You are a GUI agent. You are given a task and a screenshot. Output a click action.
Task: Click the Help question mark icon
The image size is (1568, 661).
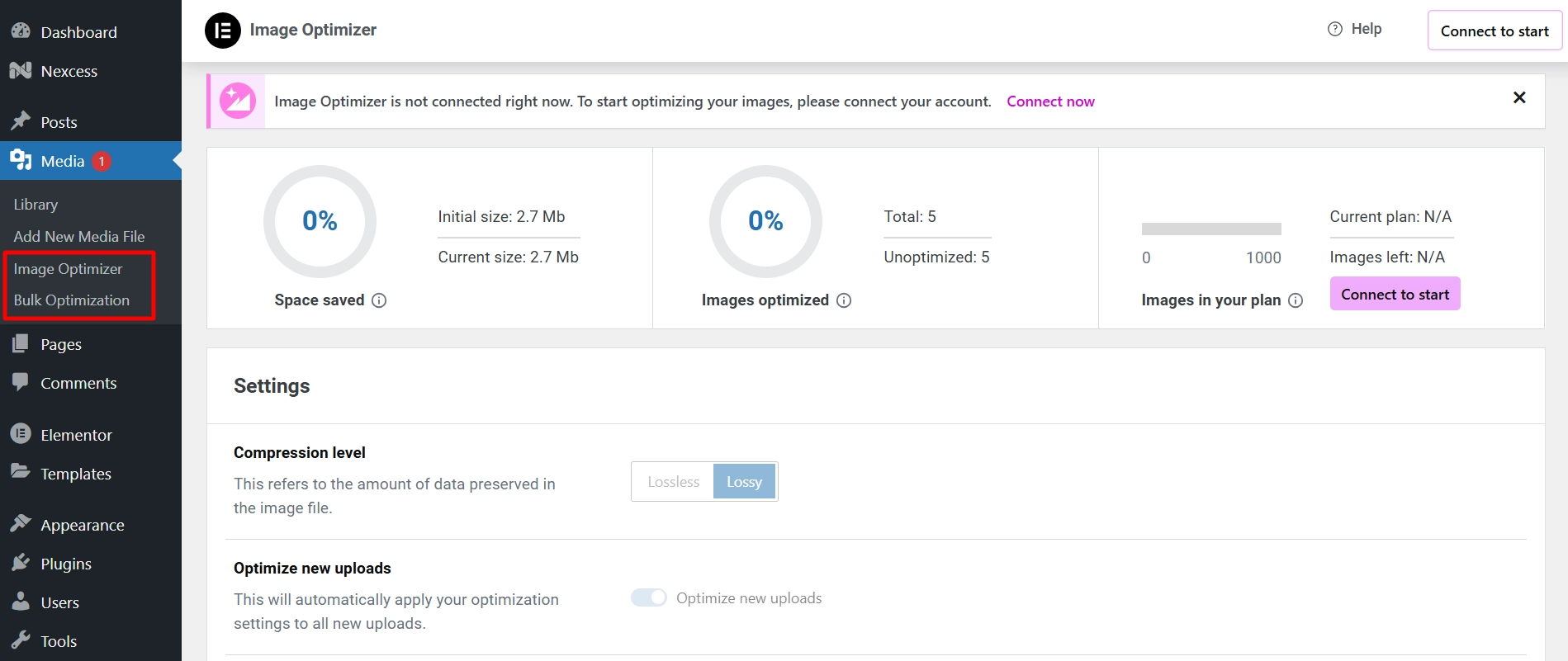click(x=1335, y=29)
